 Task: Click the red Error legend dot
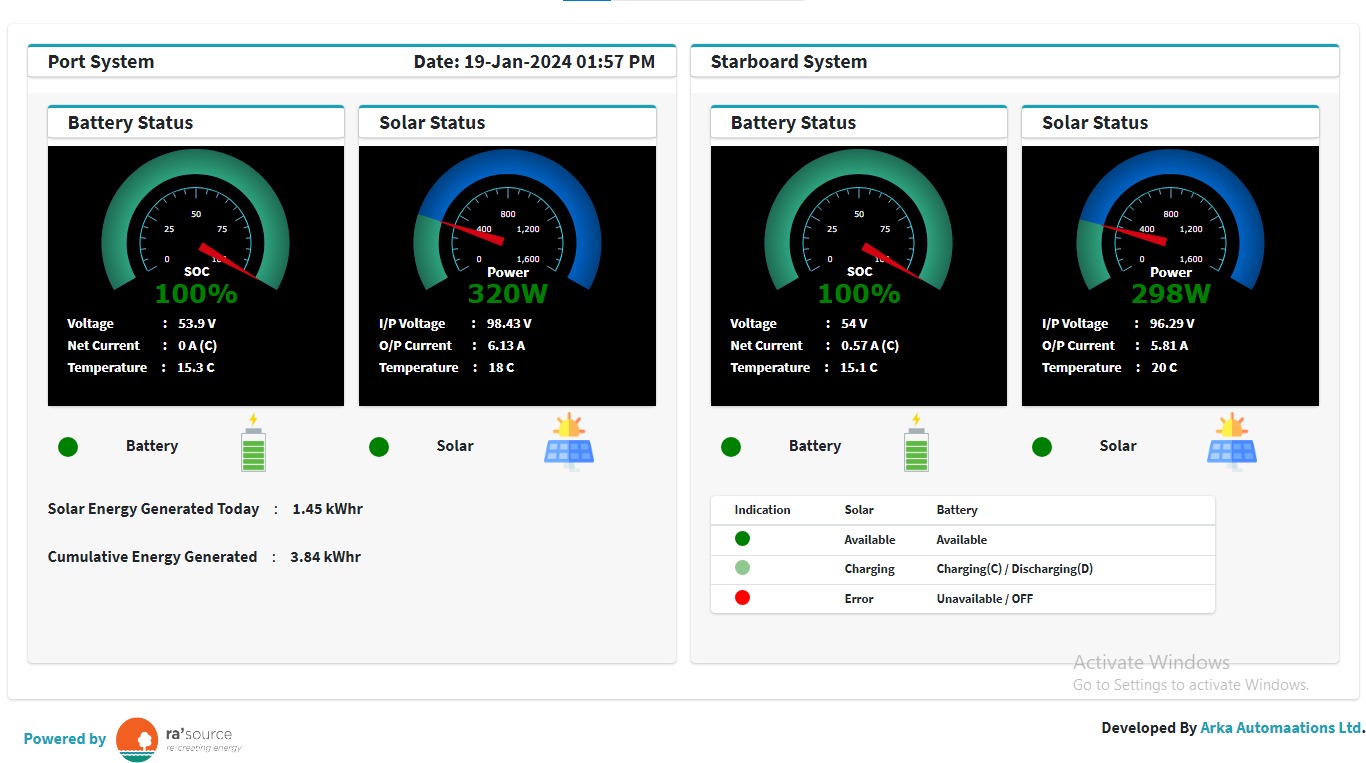742,598
